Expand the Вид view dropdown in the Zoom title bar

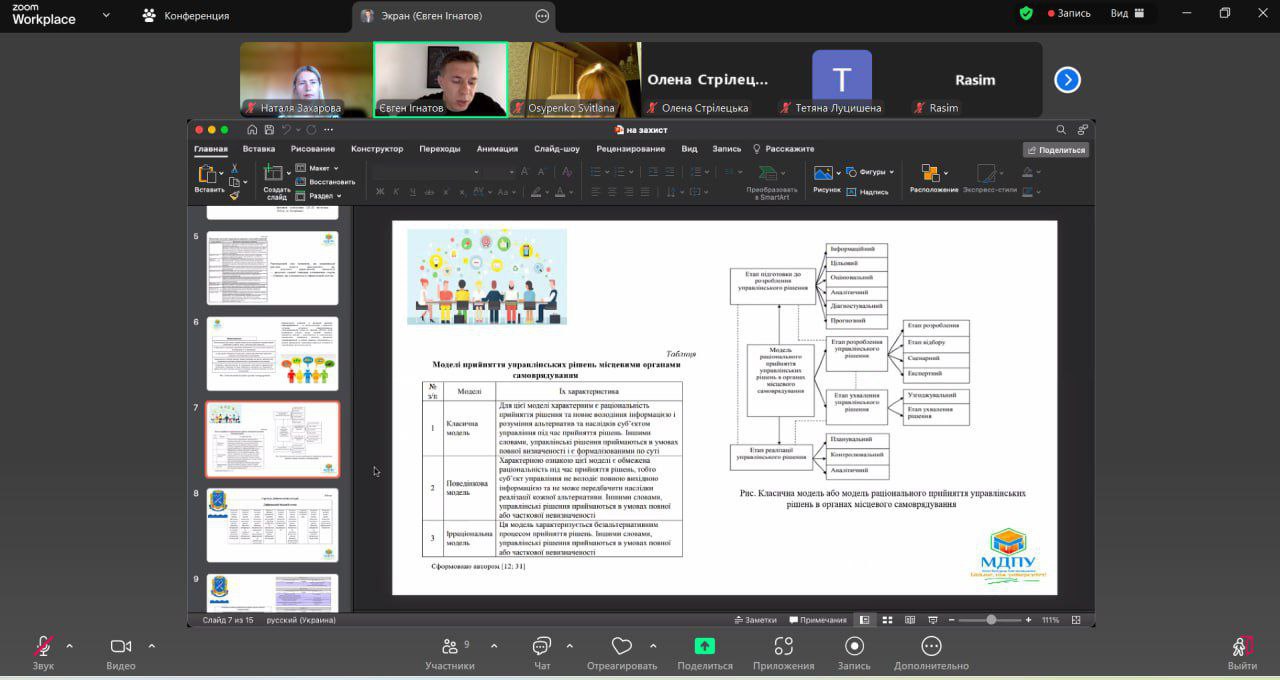point(1127,14)
